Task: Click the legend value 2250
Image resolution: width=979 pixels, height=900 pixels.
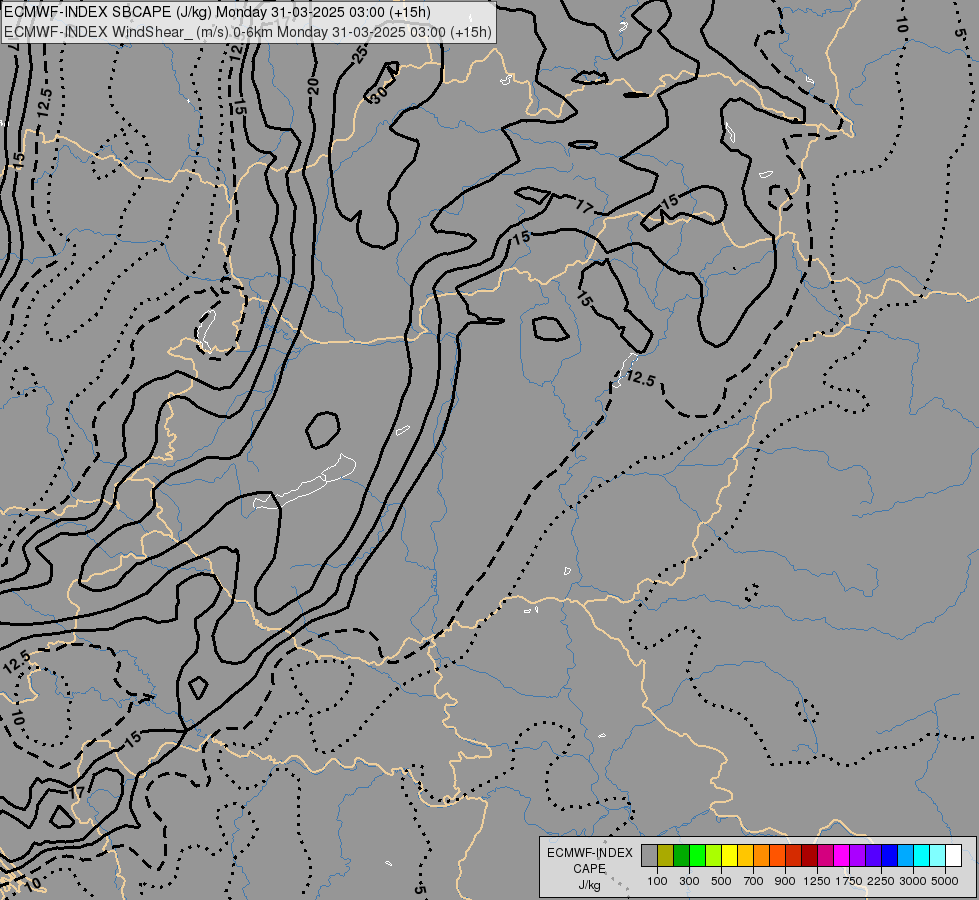Action: pos(881,881)
